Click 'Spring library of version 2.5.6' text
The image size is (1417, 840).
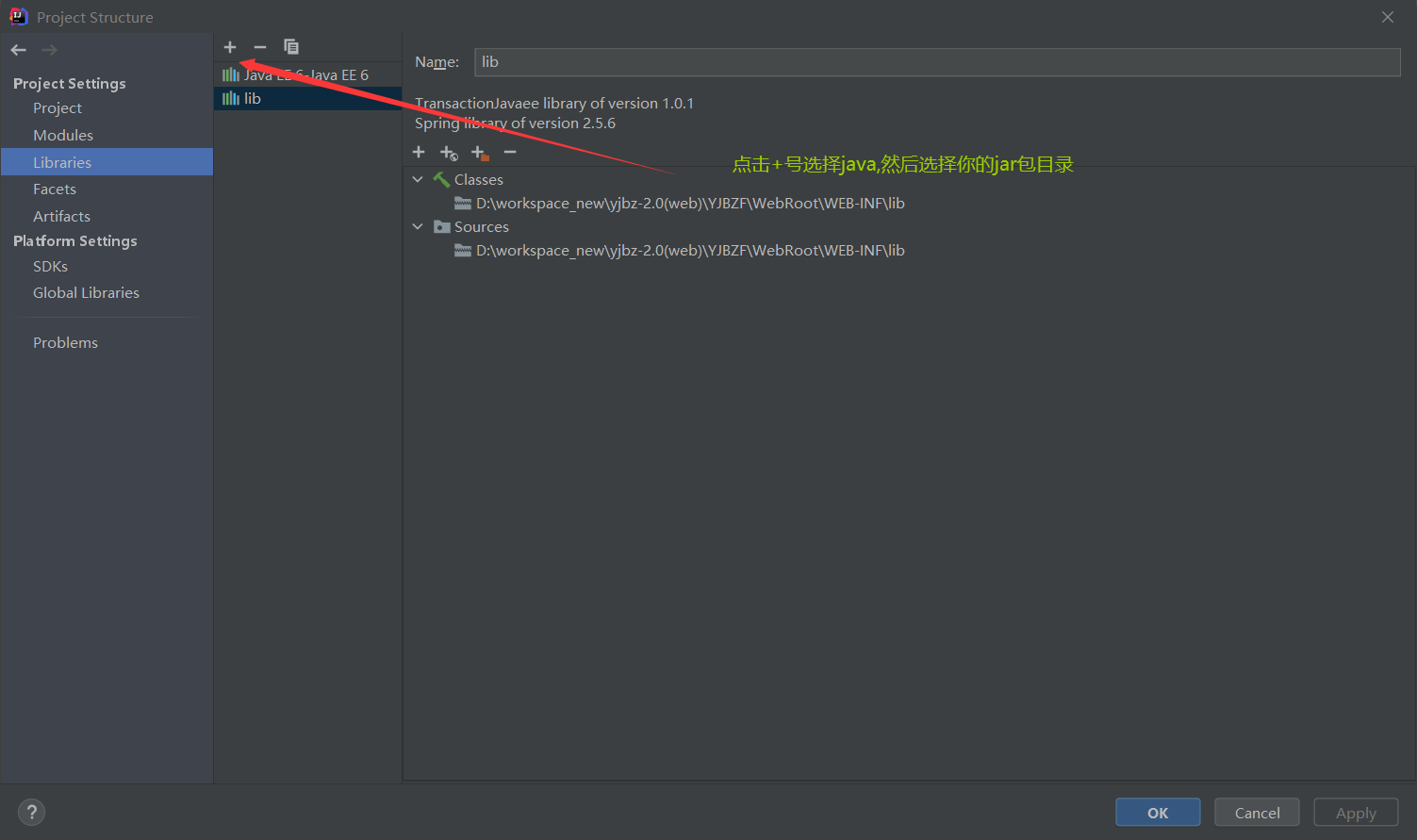[515, 123]
